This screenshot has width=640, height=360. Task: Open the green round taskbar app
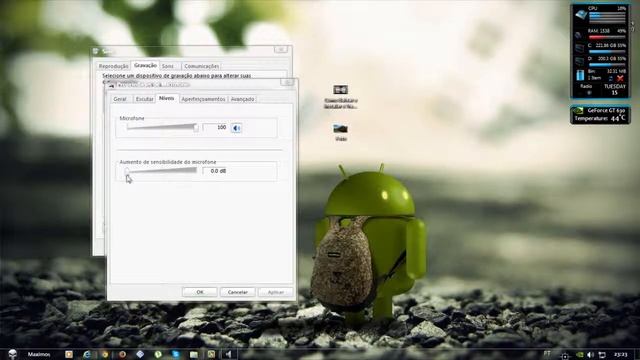158,354
